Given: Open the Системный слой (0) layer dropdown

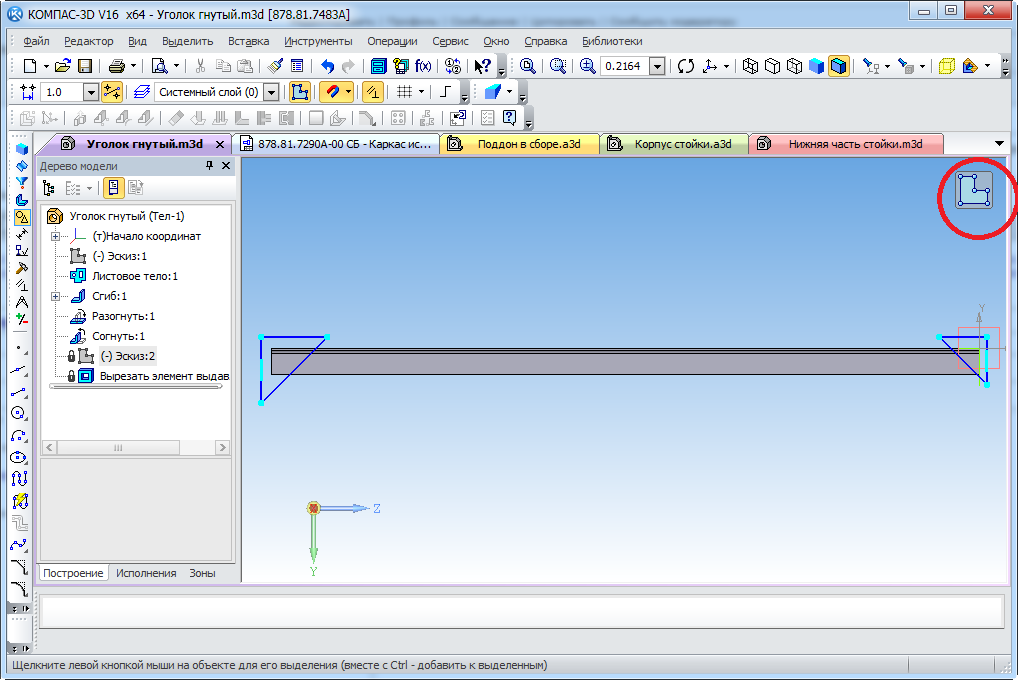Looking at the screenshot, I should (270, 92).
